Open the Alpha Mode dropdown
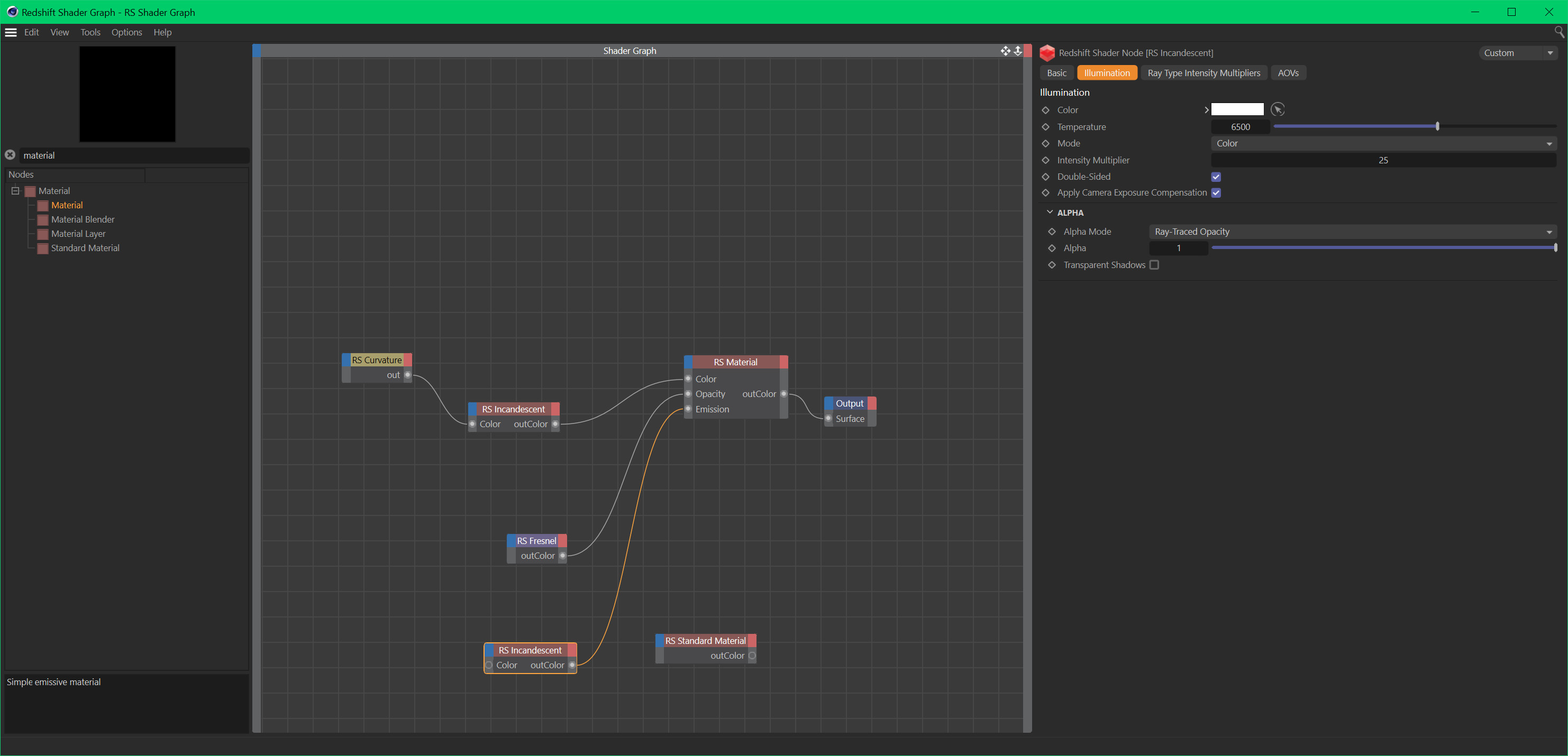This screenshot has height=756, width=1568. click(x=1352, y=232)
